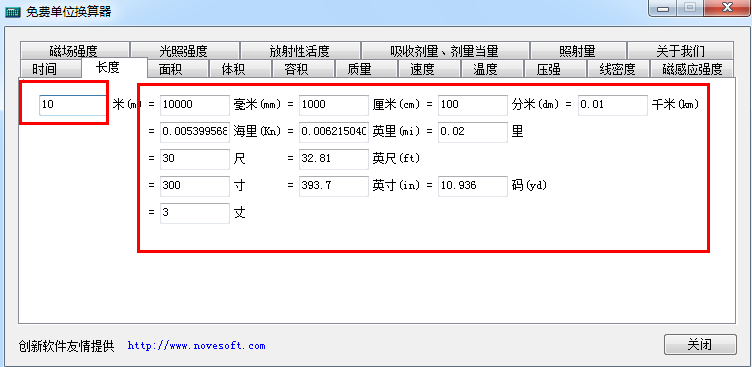This screenshot has width=752, height=367.
Task: Click the feet field showing 32.81
Action: pos(334,159)
